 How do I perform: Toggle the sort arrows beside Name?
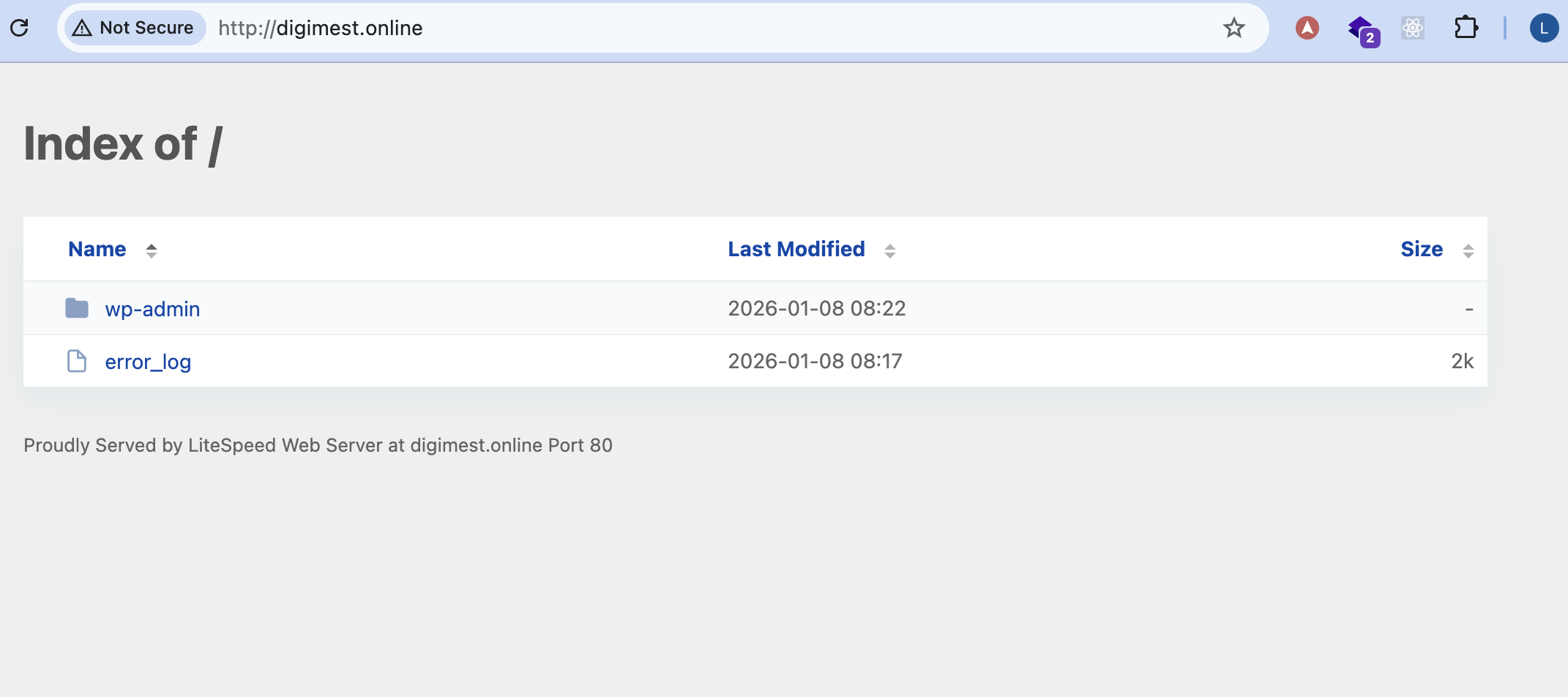click(x=152, y=250)
